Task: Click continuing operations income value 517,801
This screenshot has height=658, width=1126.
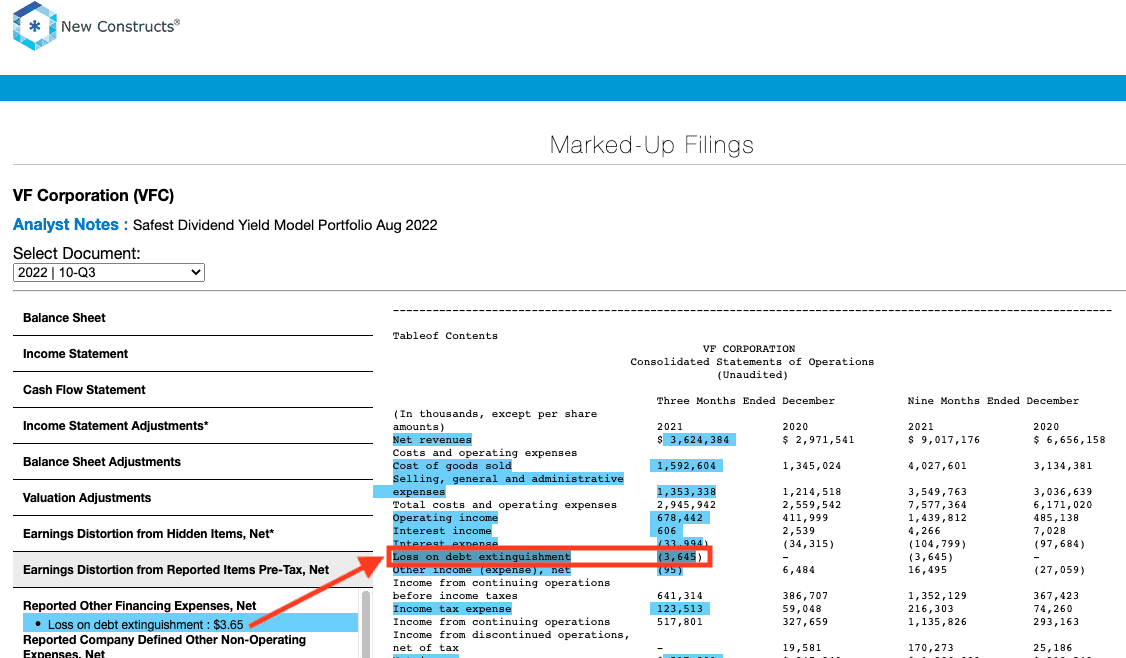Action: (x=679, y=621)
